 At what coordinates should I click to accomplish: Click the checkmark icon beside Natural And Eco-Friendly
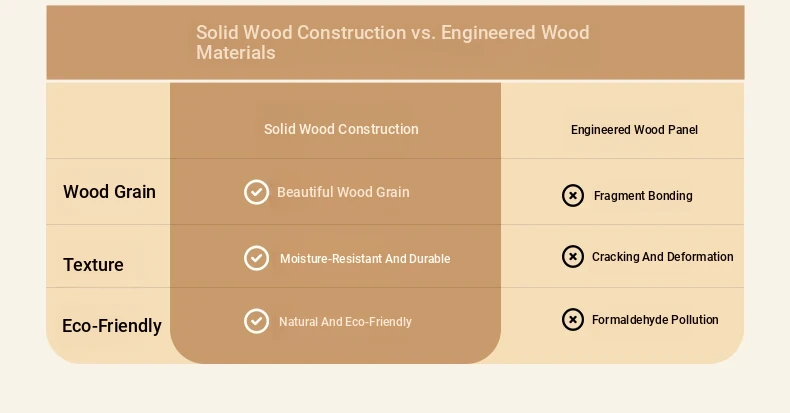tap(256, 321)
